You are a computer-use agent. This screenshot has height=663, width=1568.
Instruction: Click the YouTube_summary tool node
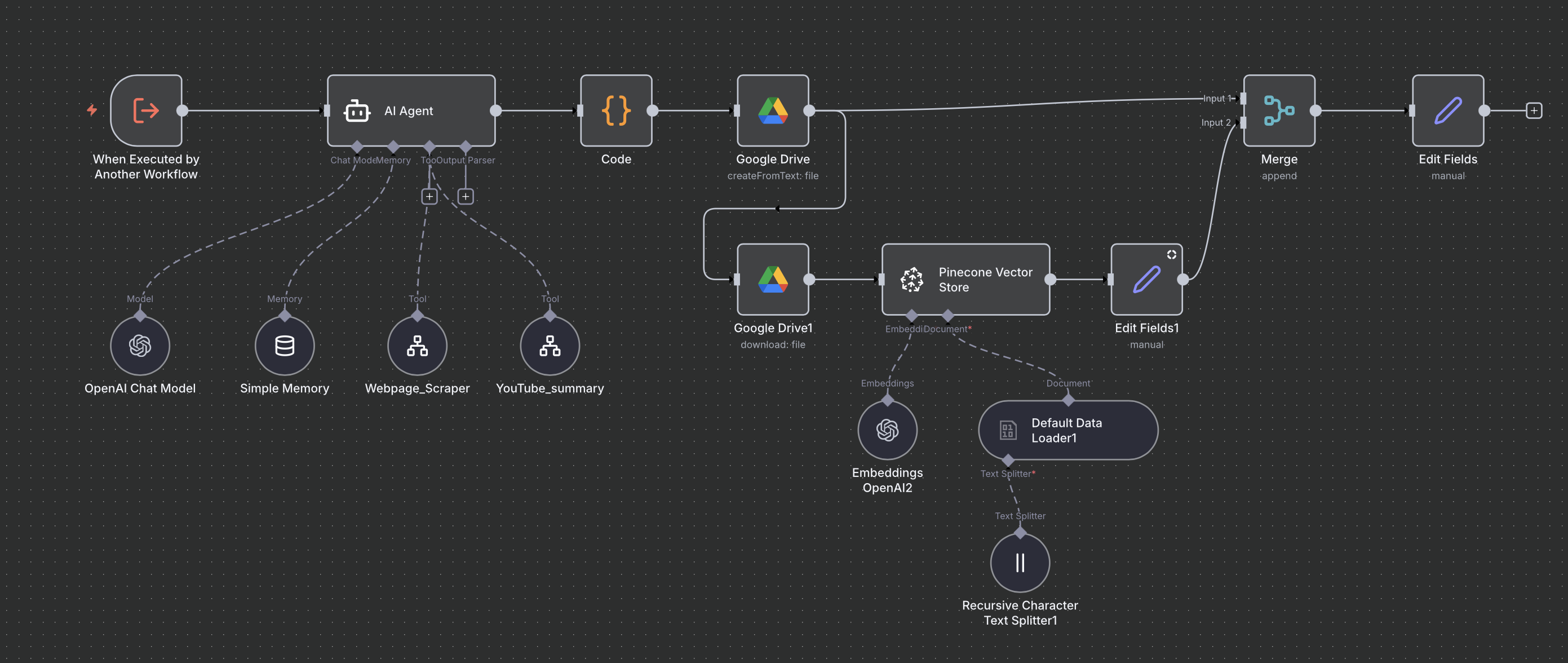(x=550, y=345)
